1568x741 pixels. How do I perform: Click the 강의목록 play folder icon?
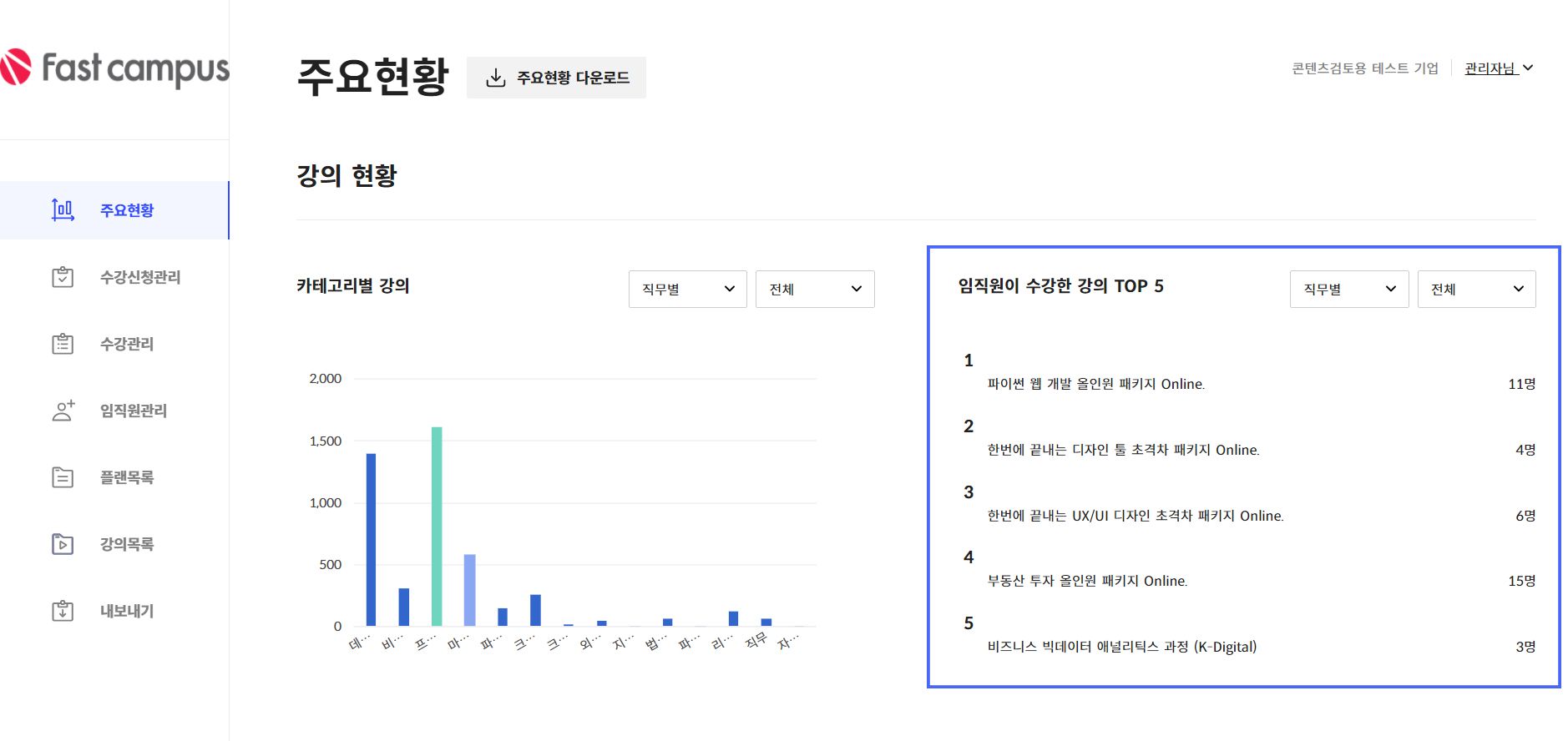(63, 544)
